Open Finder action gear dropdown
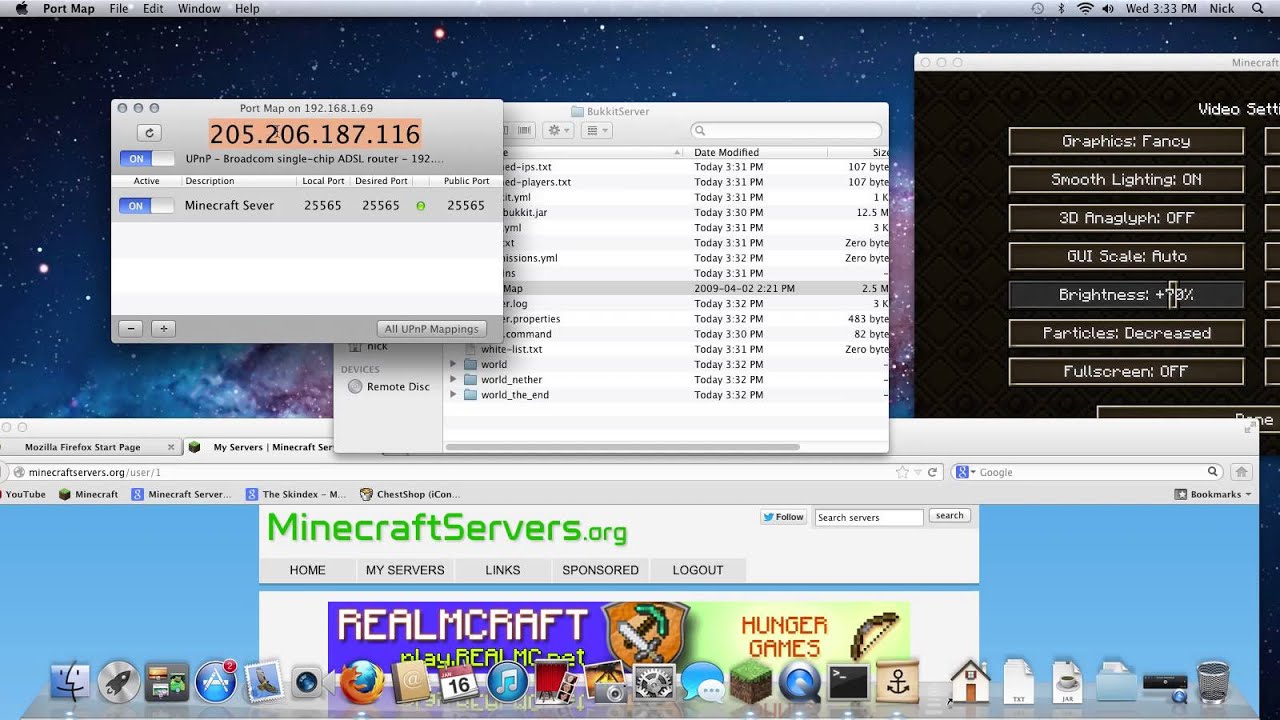 coord(557,130)
